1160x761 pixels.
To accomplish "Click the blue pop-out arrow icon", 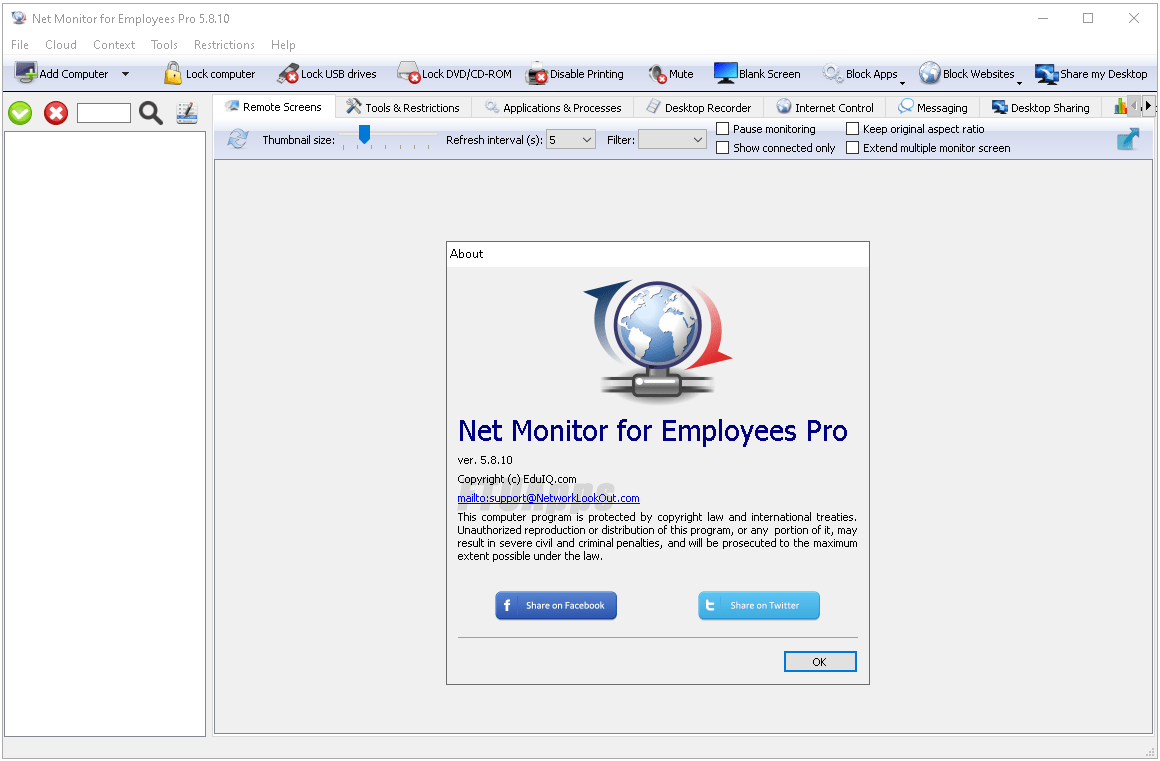I will (1127, 138).
